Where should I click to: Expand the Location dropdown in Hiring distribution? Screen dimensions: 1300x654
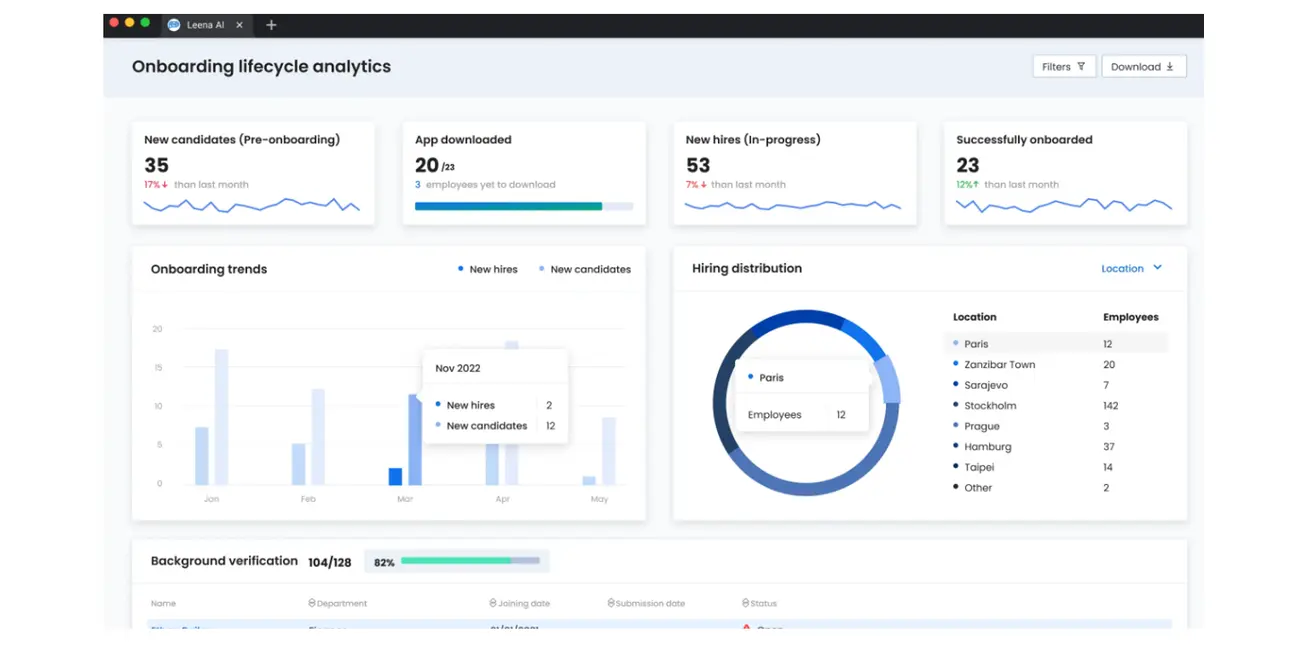[1122, 268]
